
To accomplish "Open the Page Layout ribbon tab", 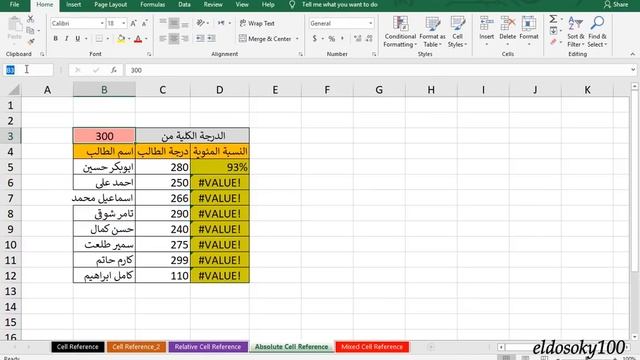I will tap(111, 4).
